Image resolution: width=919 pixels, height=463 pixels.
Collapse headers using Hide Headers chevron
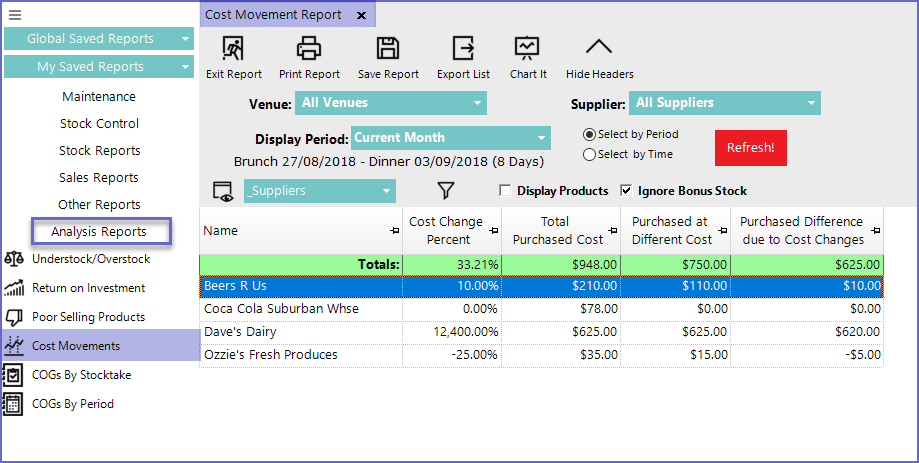[x=598, y=48]
